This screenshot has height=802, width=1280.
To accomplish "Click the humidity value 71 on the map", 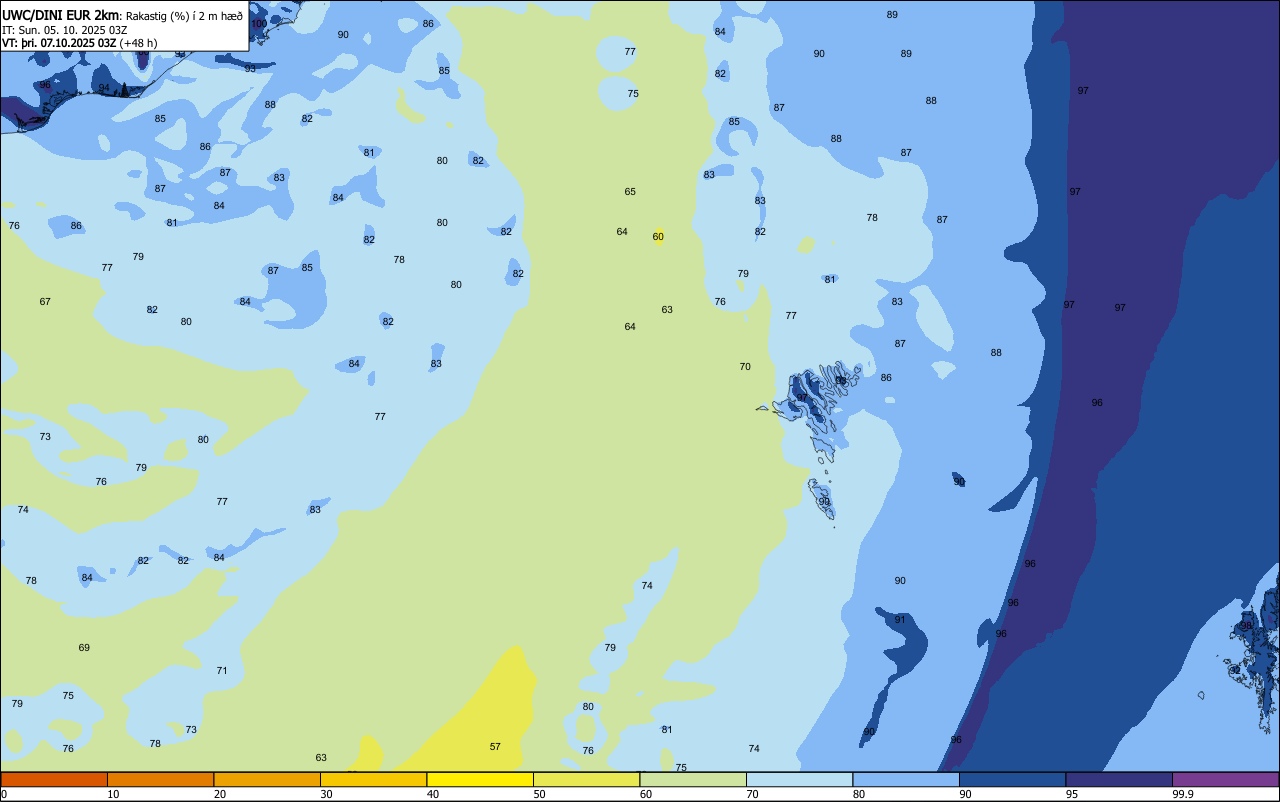I will [222, 670].
